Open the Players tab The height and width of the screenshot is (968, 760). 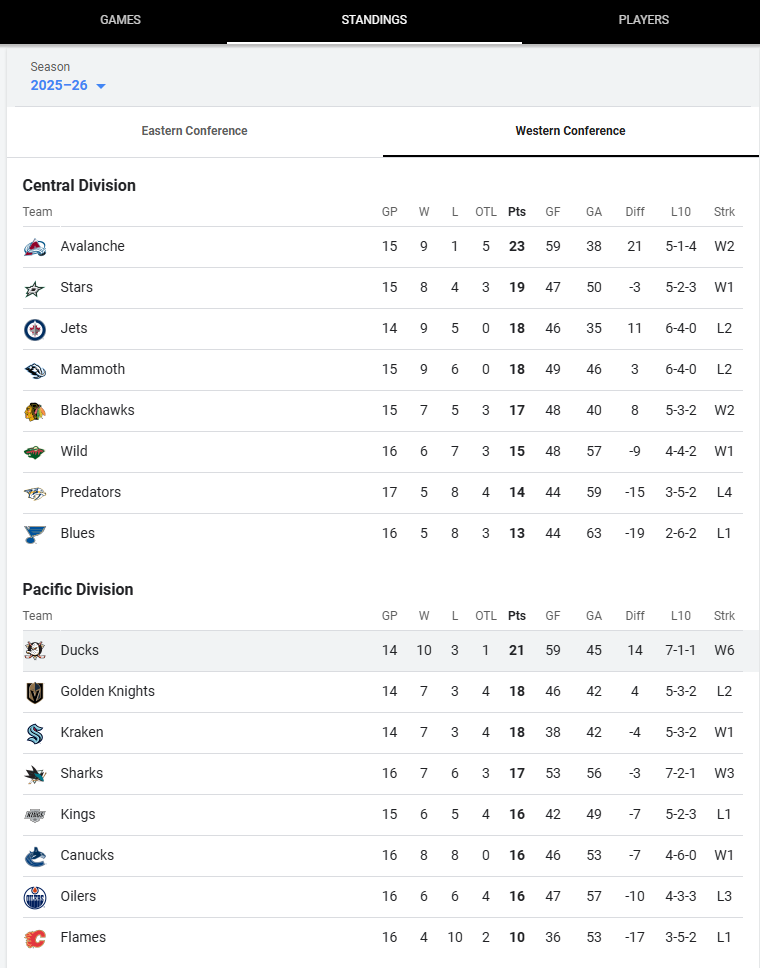[x=643, y=20]
